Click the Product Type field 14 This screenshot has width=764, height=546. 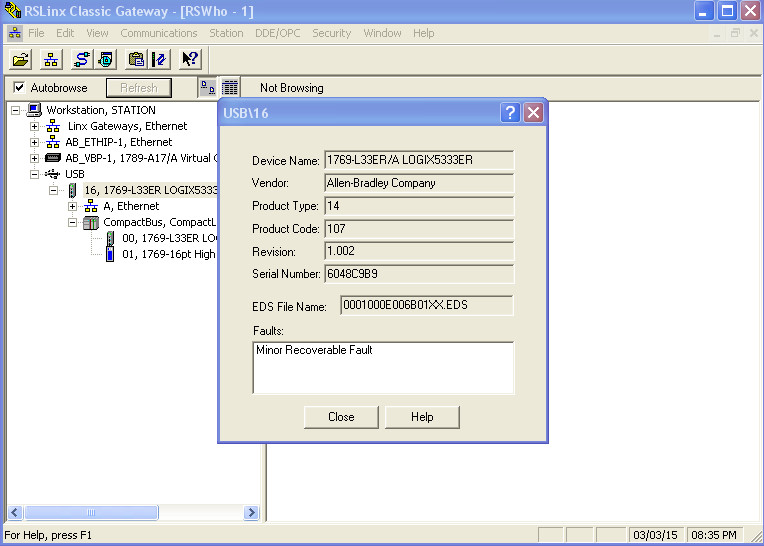[419, 206]
